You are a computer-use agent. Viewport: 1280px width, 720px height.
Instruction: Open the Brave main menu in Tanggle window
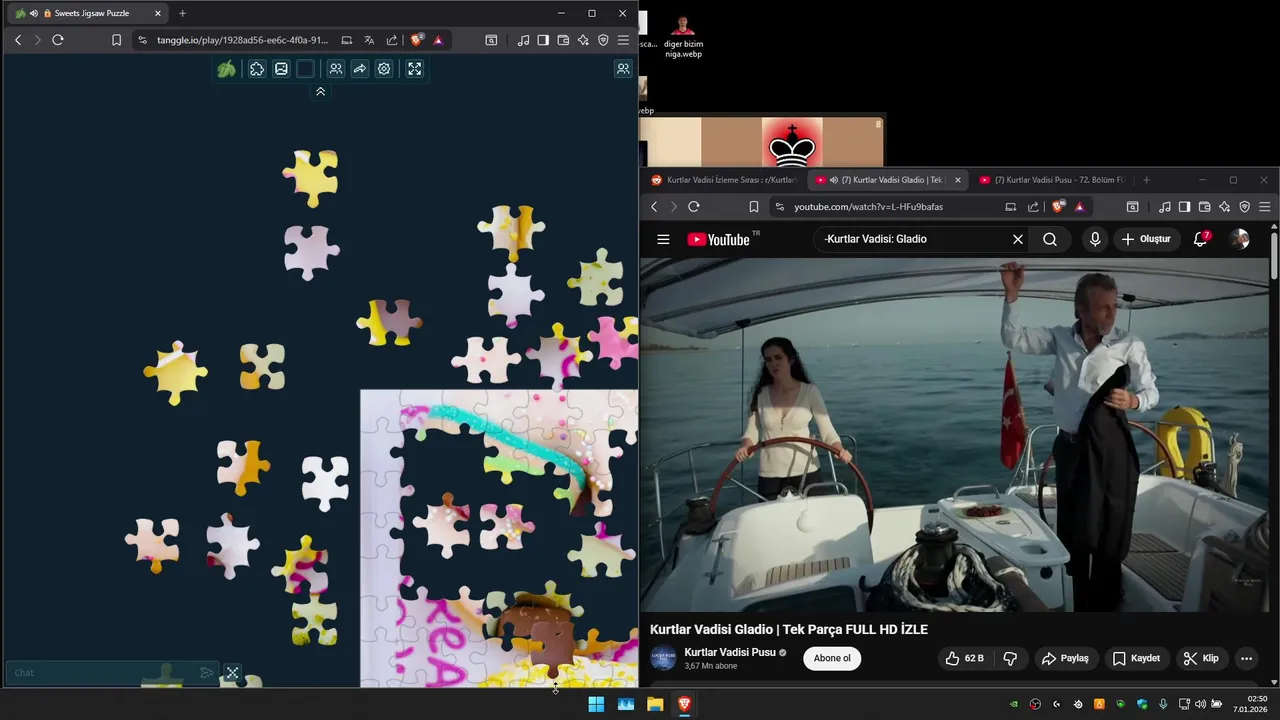point(623,40)
